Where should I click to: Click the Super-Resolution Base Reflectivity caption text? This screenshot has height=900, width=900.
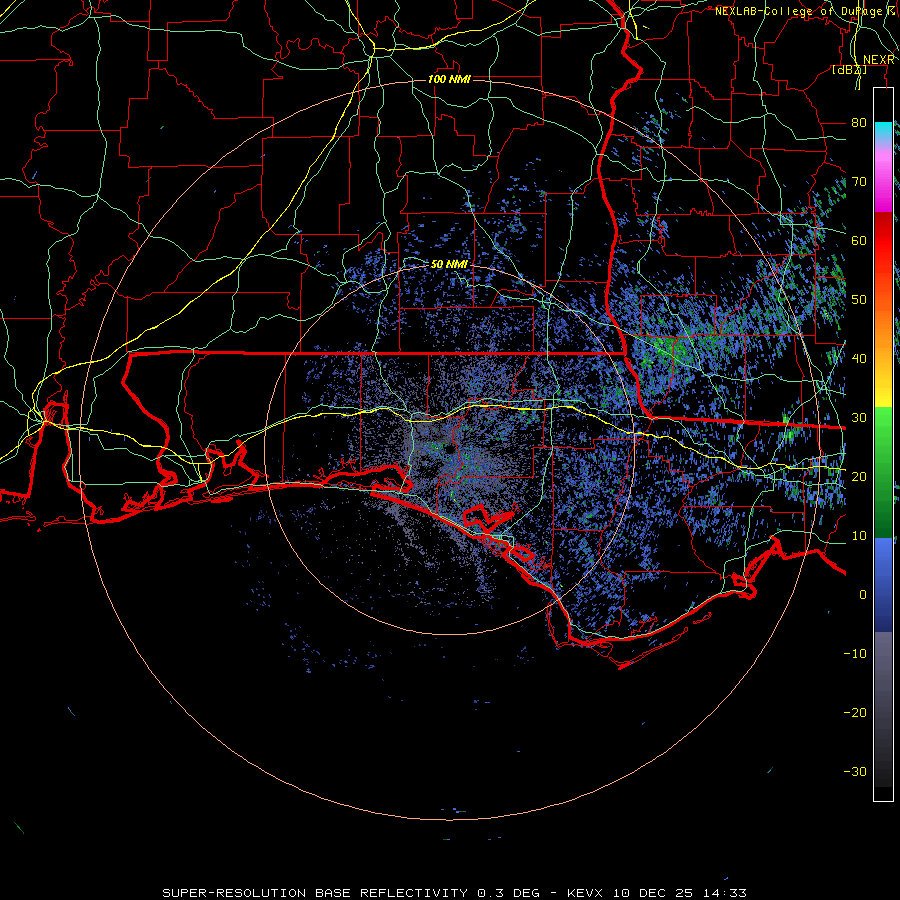(x=315, y=893)
